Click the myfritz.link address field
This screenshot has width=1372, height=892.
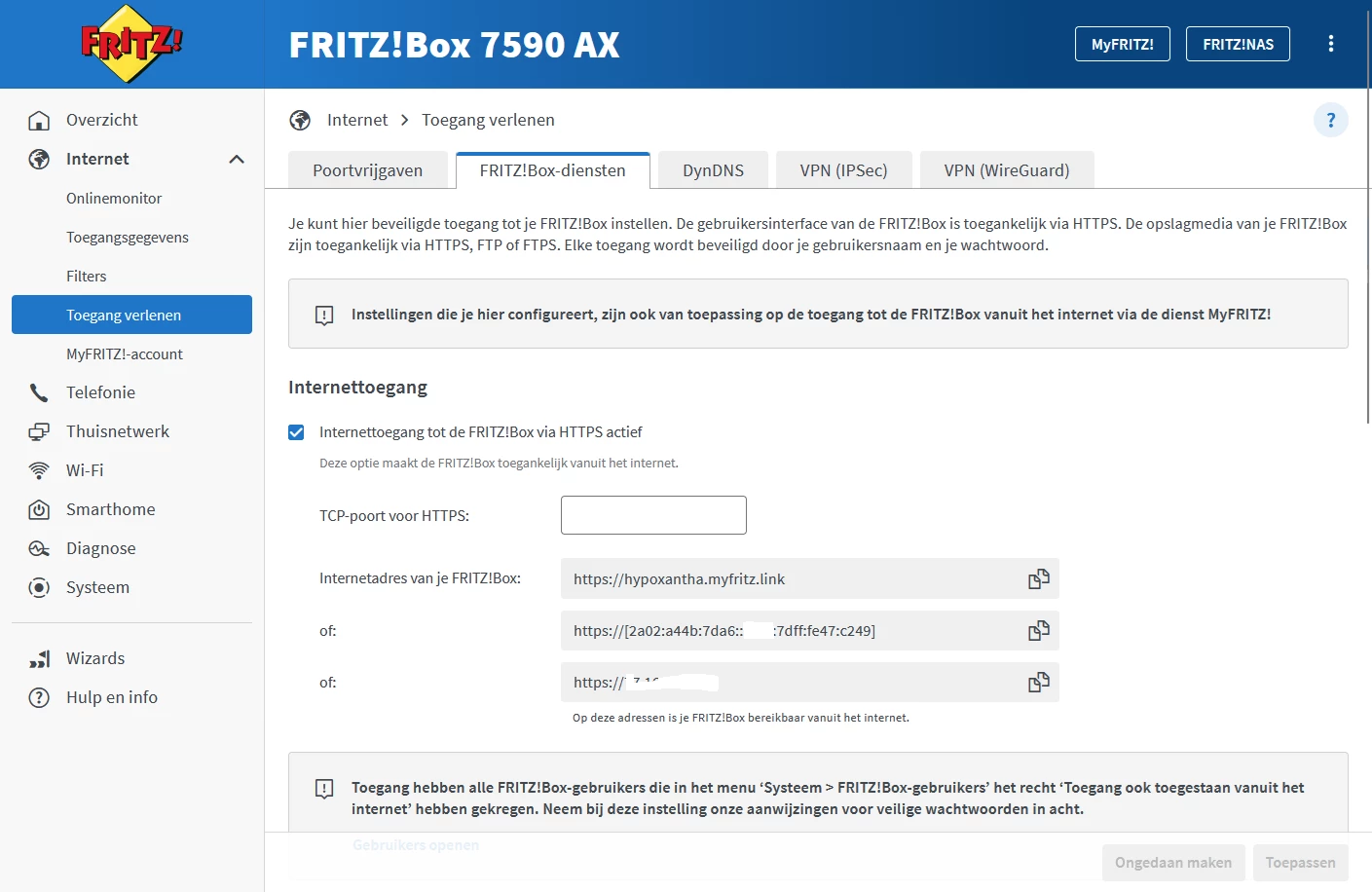pyautogui.click(x=810, y=578)
